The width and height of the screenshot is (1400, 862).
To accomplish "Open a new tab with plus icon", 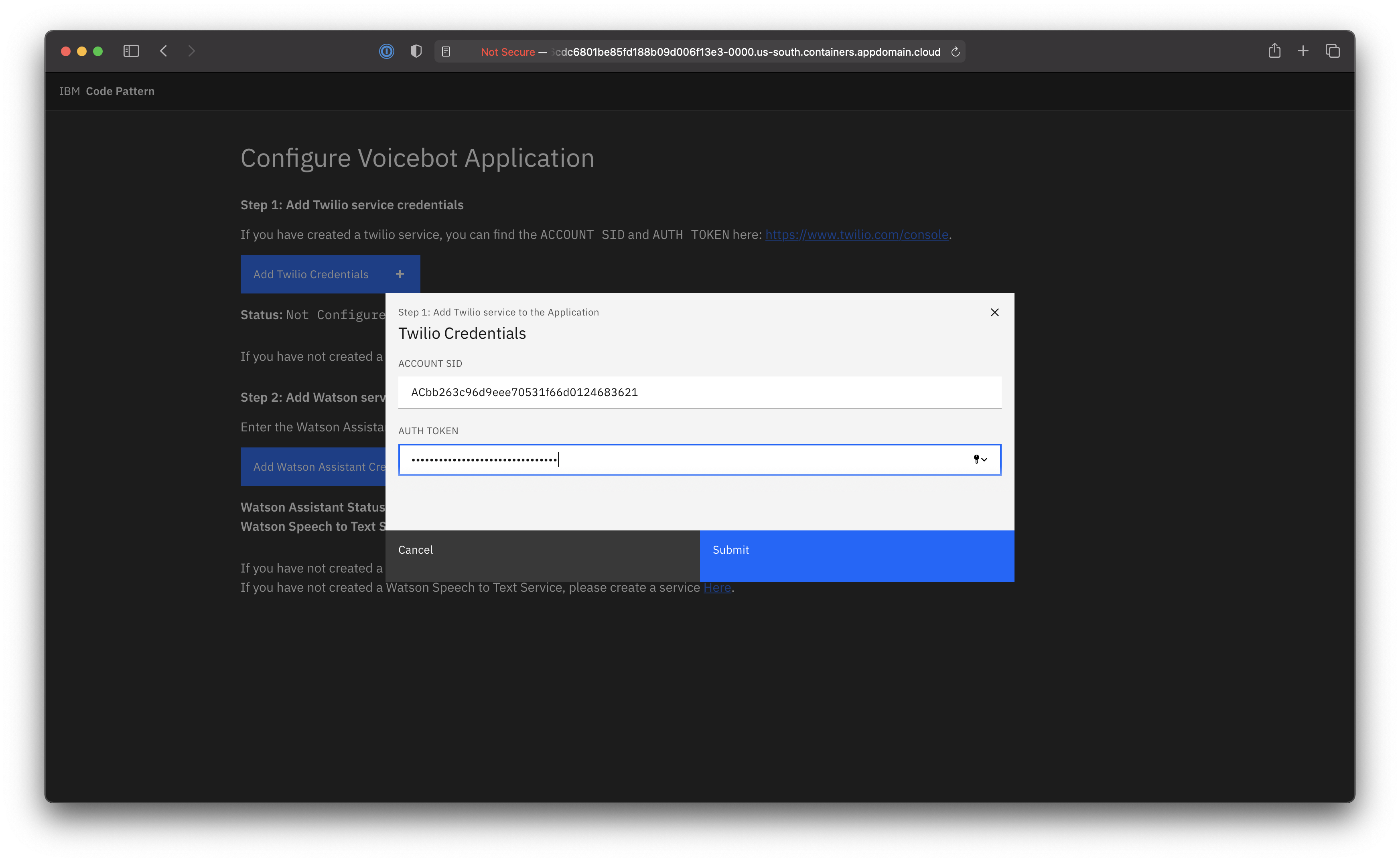I will pyautogui.click(x=1303, y=51).
